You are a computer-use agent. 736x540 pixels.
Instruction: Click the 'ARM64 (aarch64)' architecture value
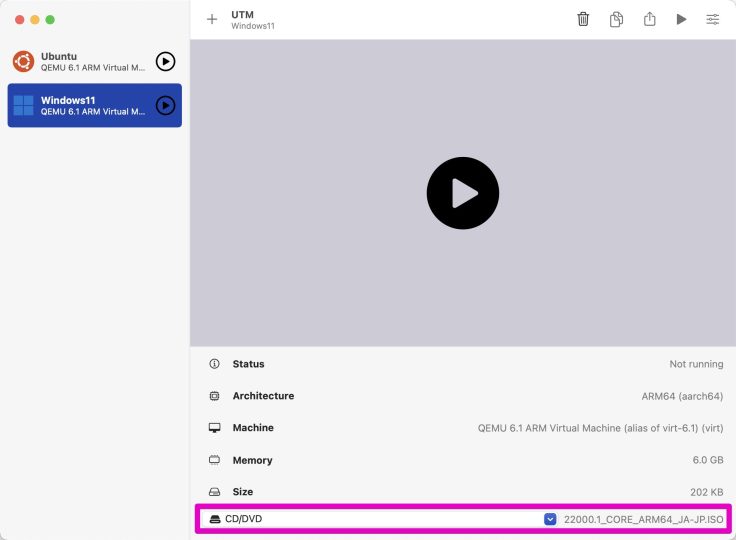(x=682, y=396)
